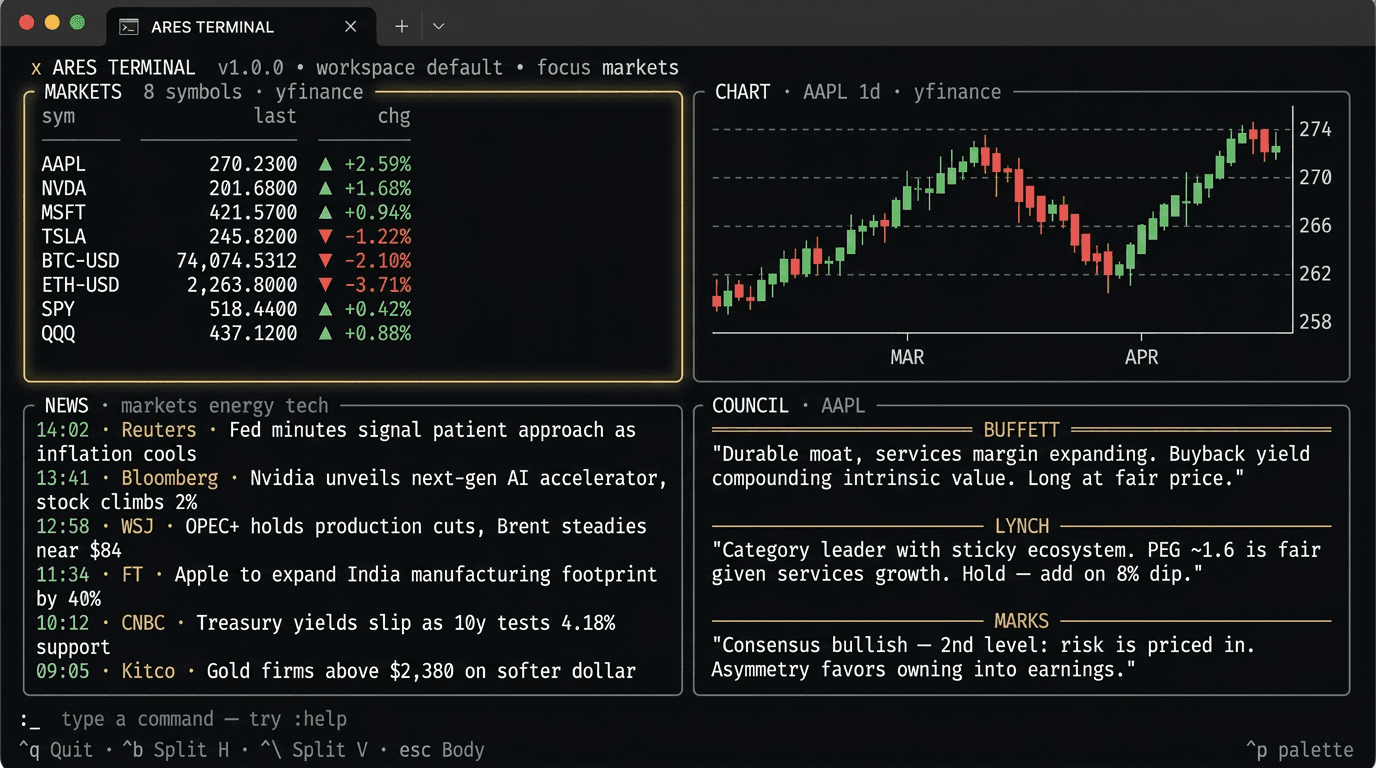Click the red down arrow beside TSLA
Image resolution: width=1376 pixels, height=768 pixels.
325,237
